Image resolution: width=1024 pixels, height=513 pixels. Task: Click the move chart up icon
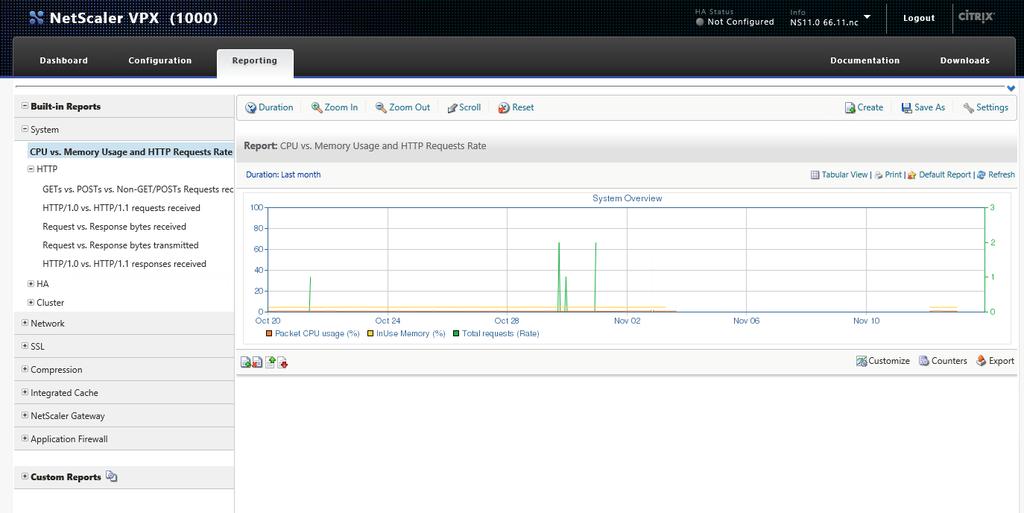click(270, 362)
